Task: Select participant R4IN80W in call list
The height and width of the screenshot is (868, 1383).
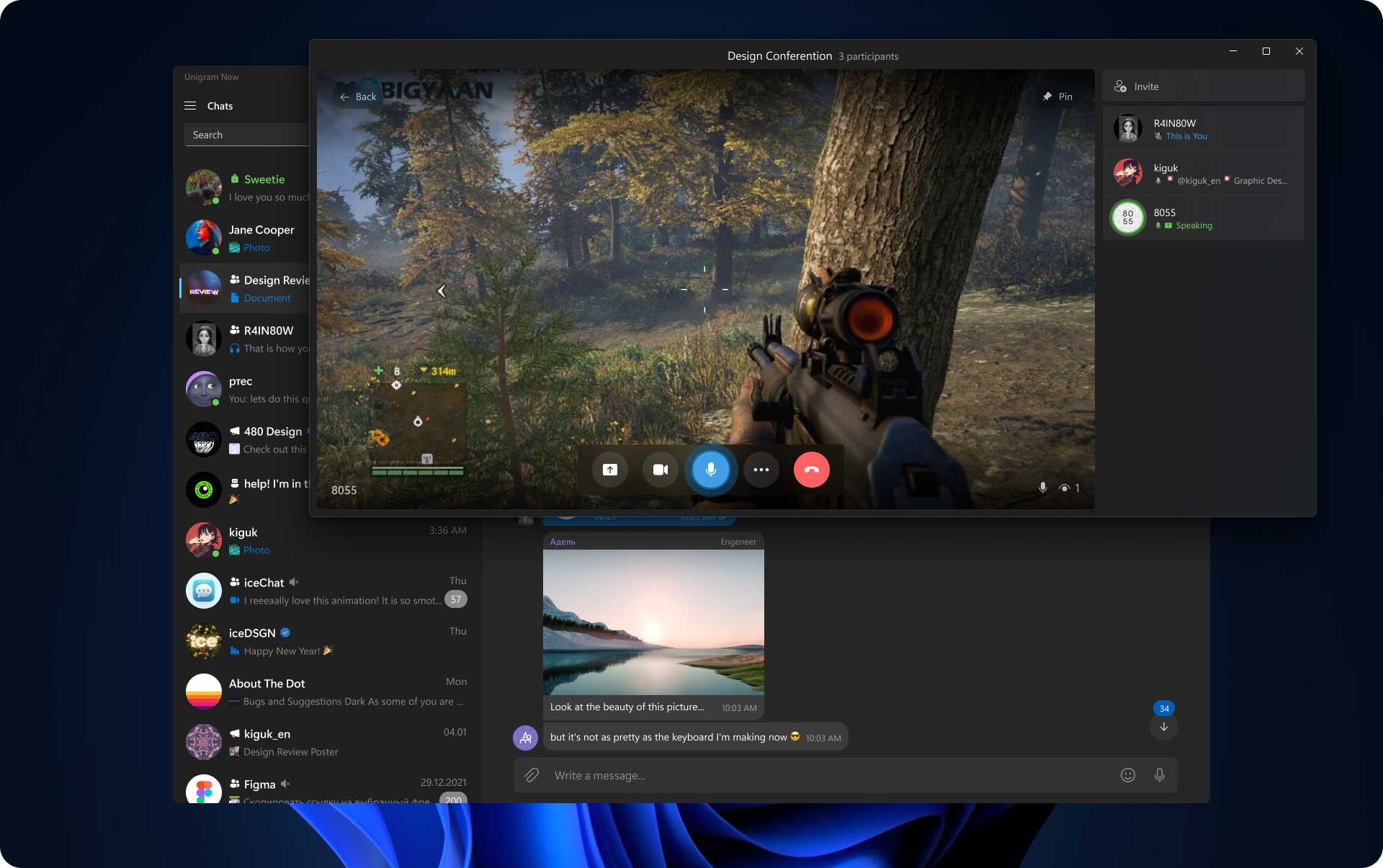Action: point(1203,129)
